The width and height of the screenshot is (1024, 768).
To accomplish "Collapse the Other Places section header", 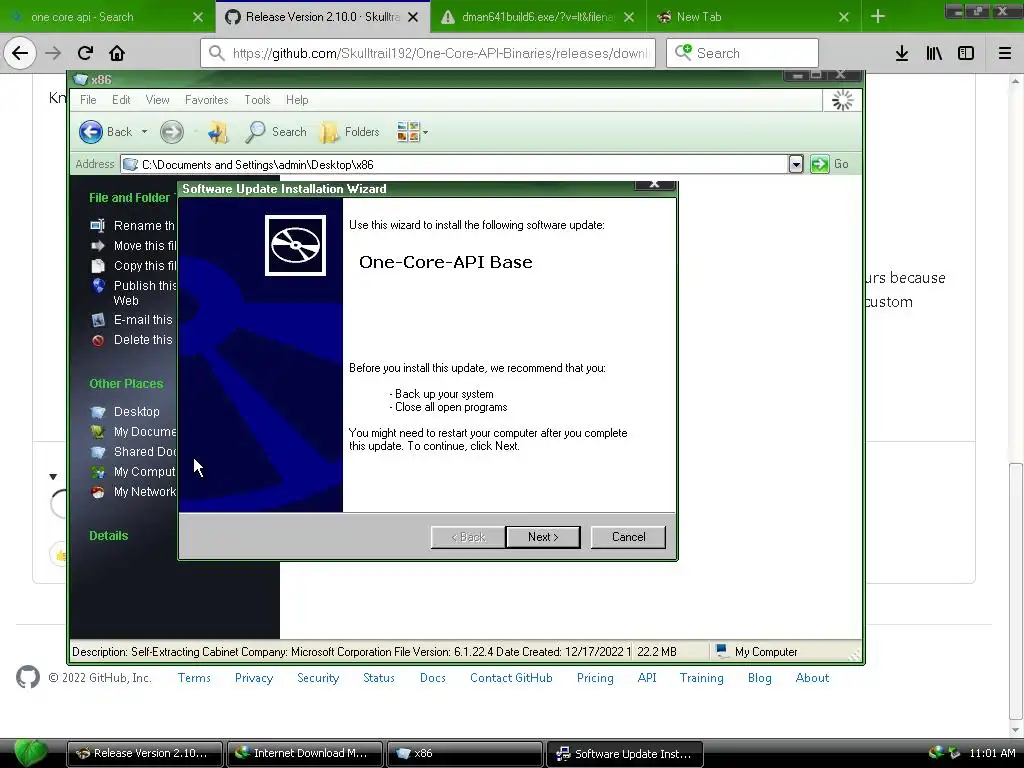I will tap(126, 384).
